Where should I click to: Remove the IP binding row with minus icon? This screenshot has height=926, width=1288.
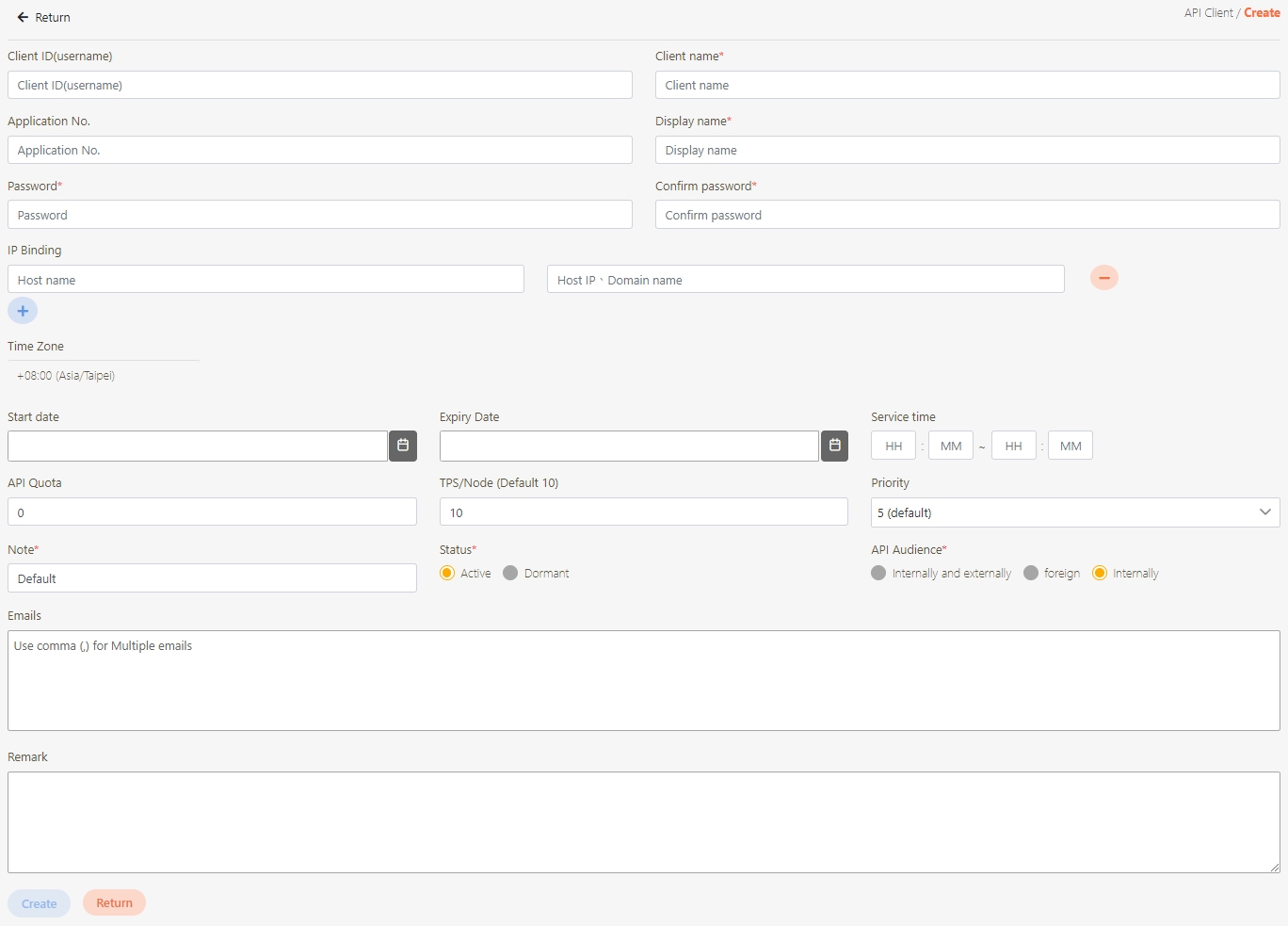tap(1103, 278)
